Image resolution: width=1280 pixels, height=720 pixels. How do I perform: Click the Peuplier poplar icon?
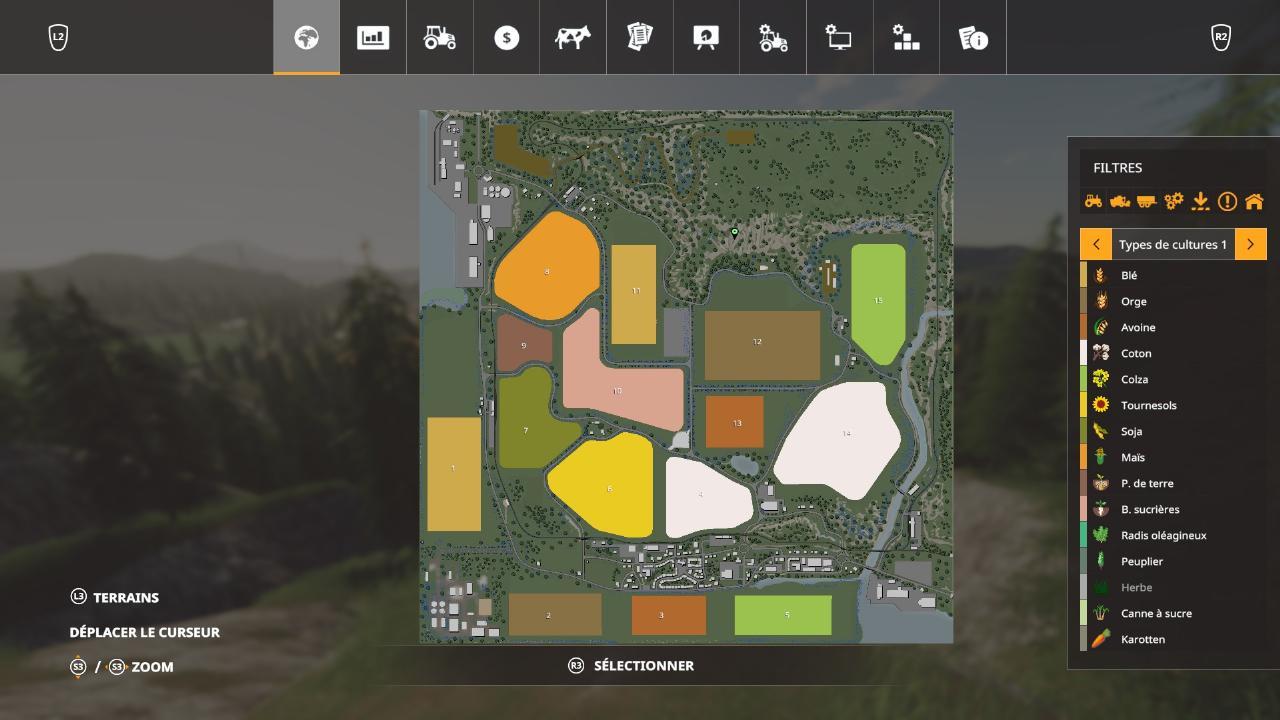(x=1101, y=561)
